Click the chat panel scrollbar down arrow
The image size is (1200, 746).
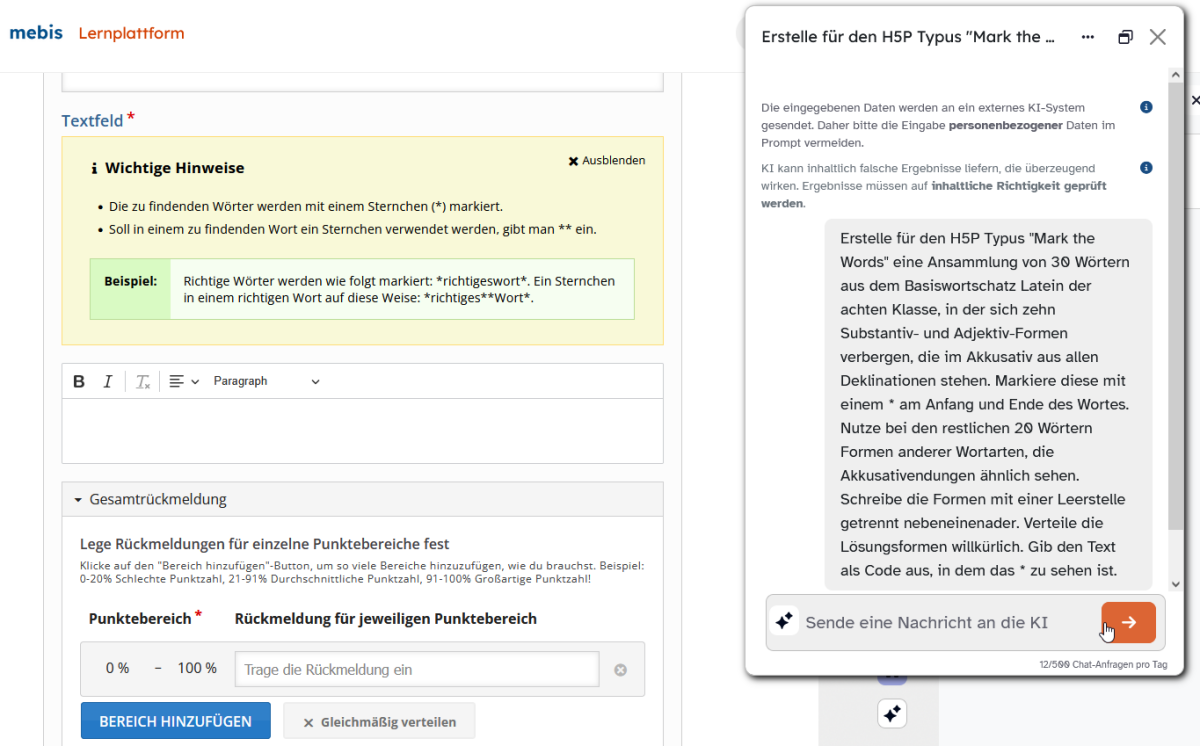(1176, 584)
